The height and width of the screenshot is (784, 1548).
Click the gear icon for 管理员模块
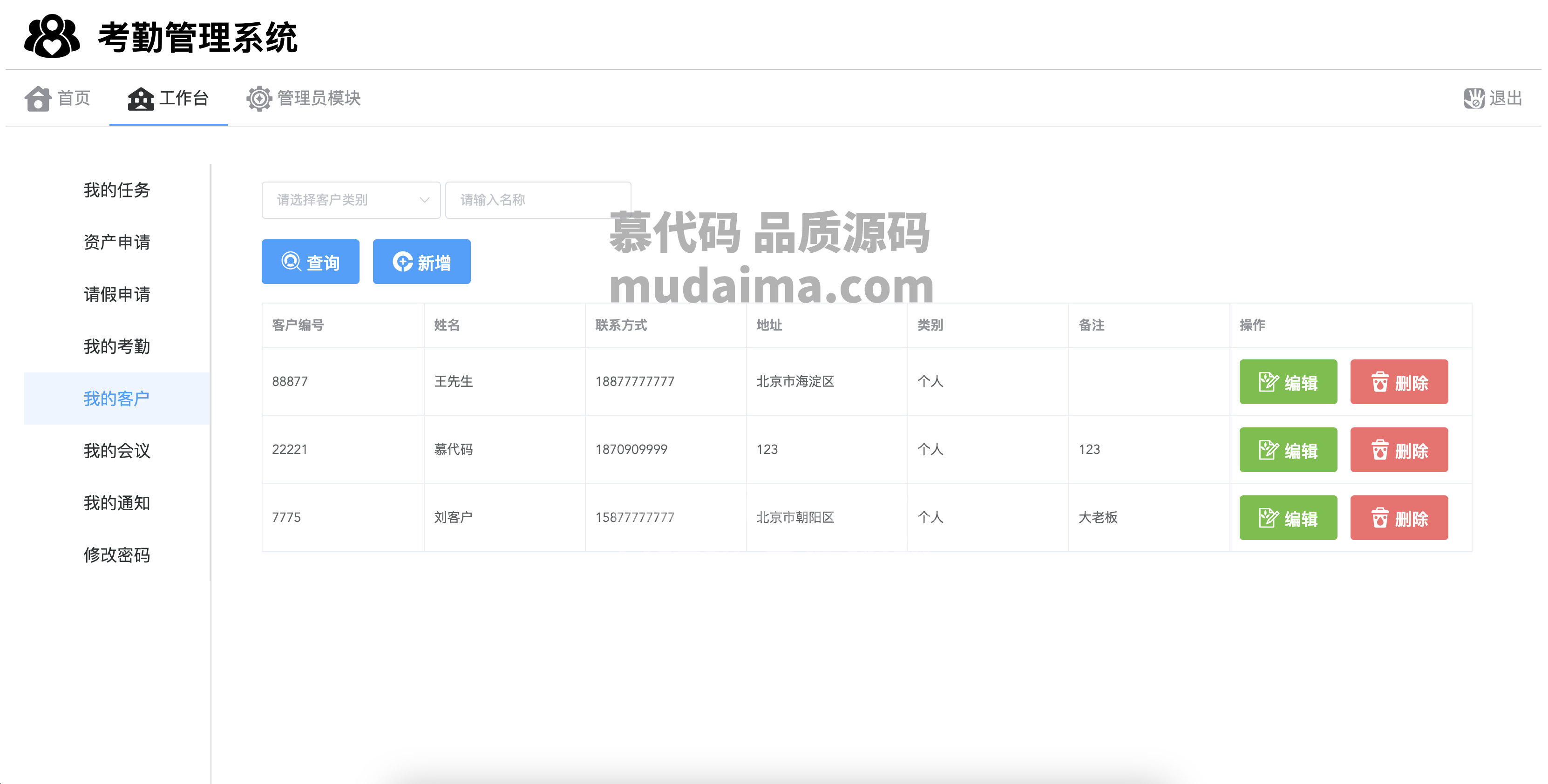coord(259,99)
